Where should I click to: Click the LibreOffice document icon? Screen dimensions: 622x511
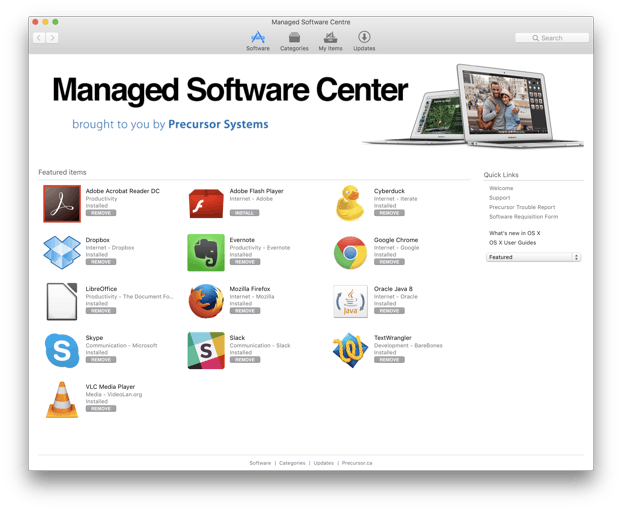[62, 302]
